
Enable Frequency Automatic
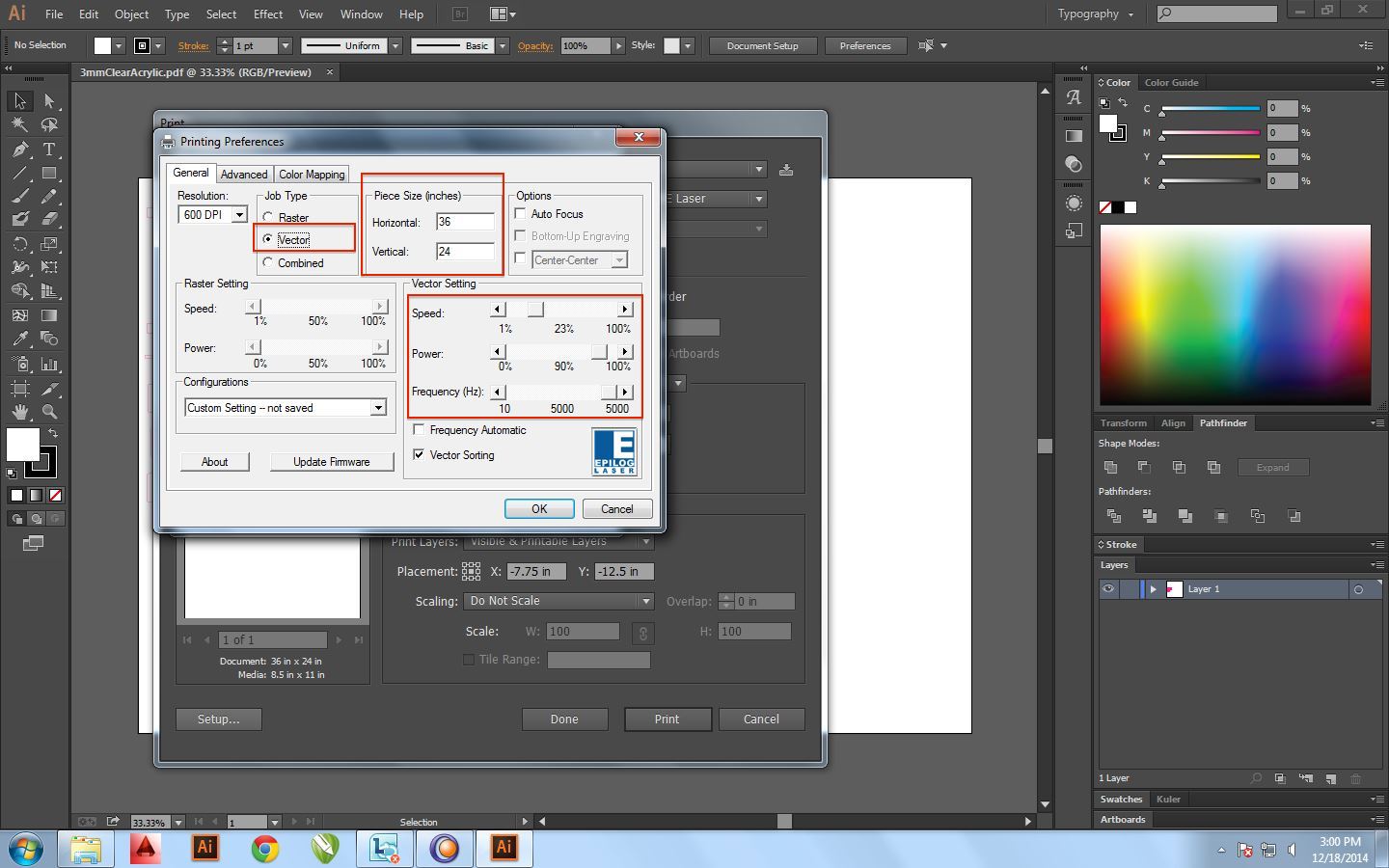click(419, 430)
